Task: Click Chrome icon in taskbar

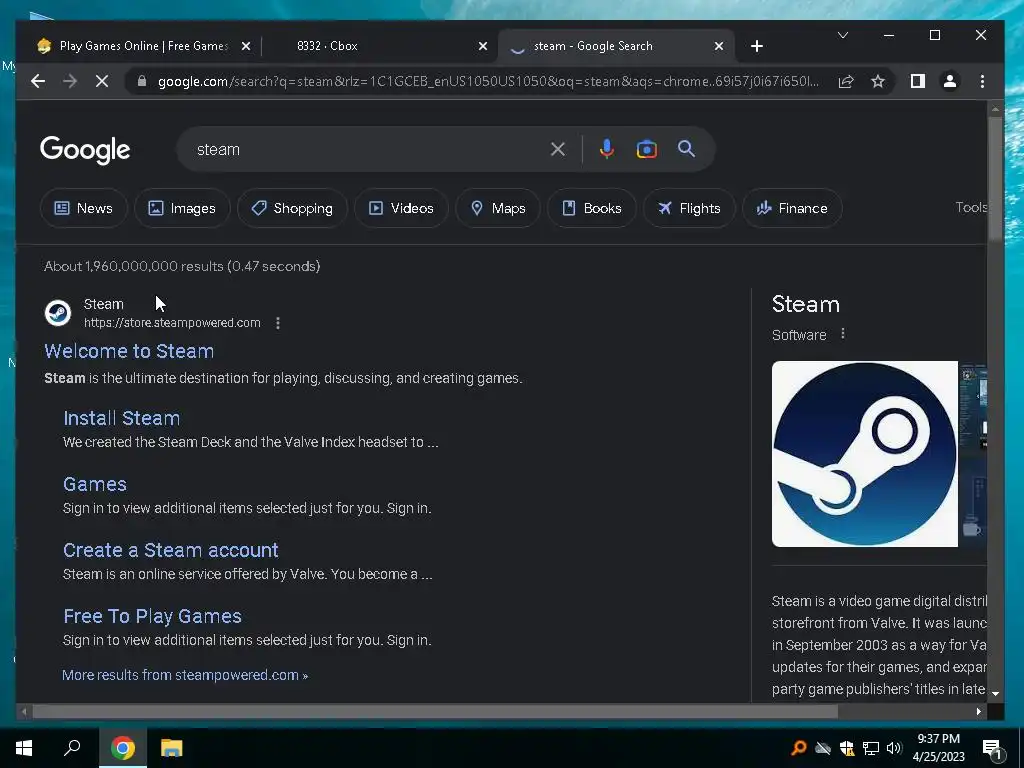Action: pos(123,748)
